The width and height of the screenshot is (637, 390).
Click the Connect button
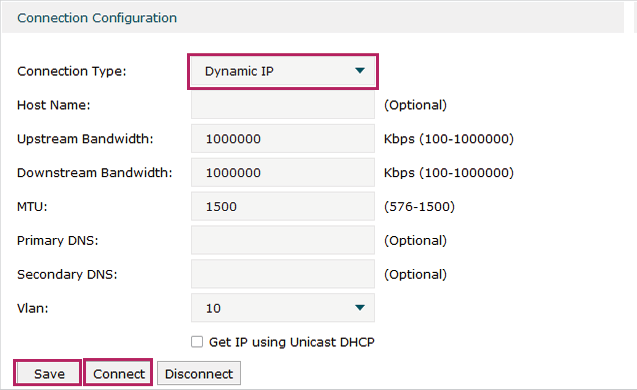(x=118, y=373)
